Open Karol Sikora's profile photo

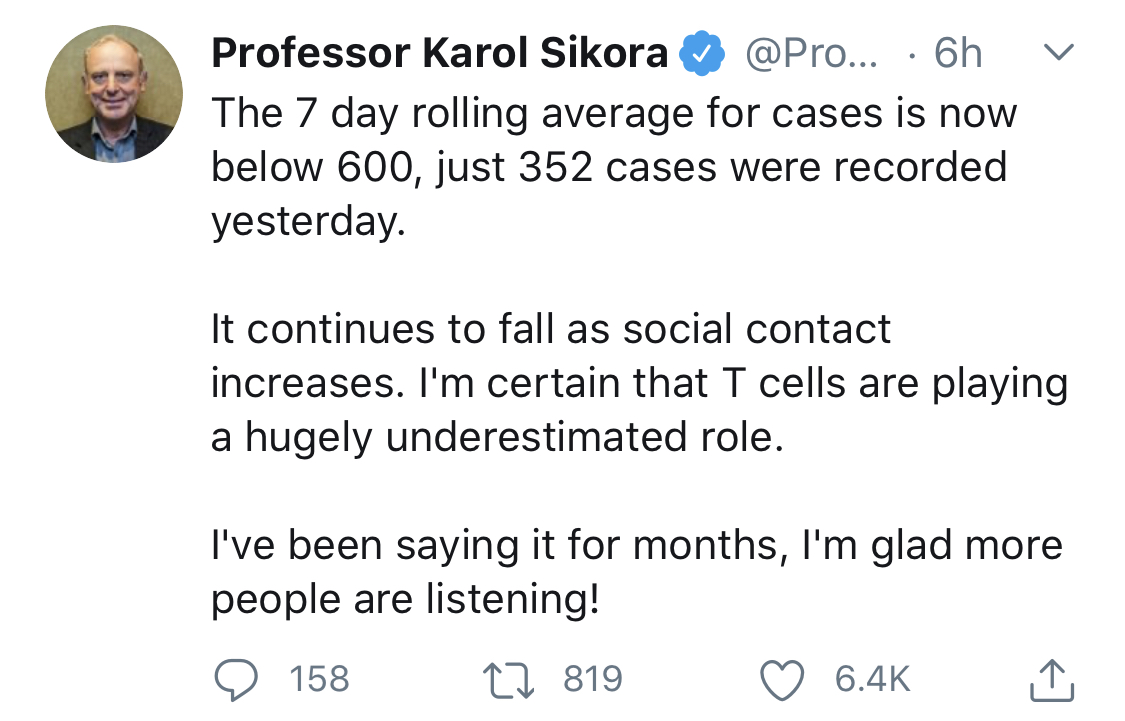pos(114,94)
